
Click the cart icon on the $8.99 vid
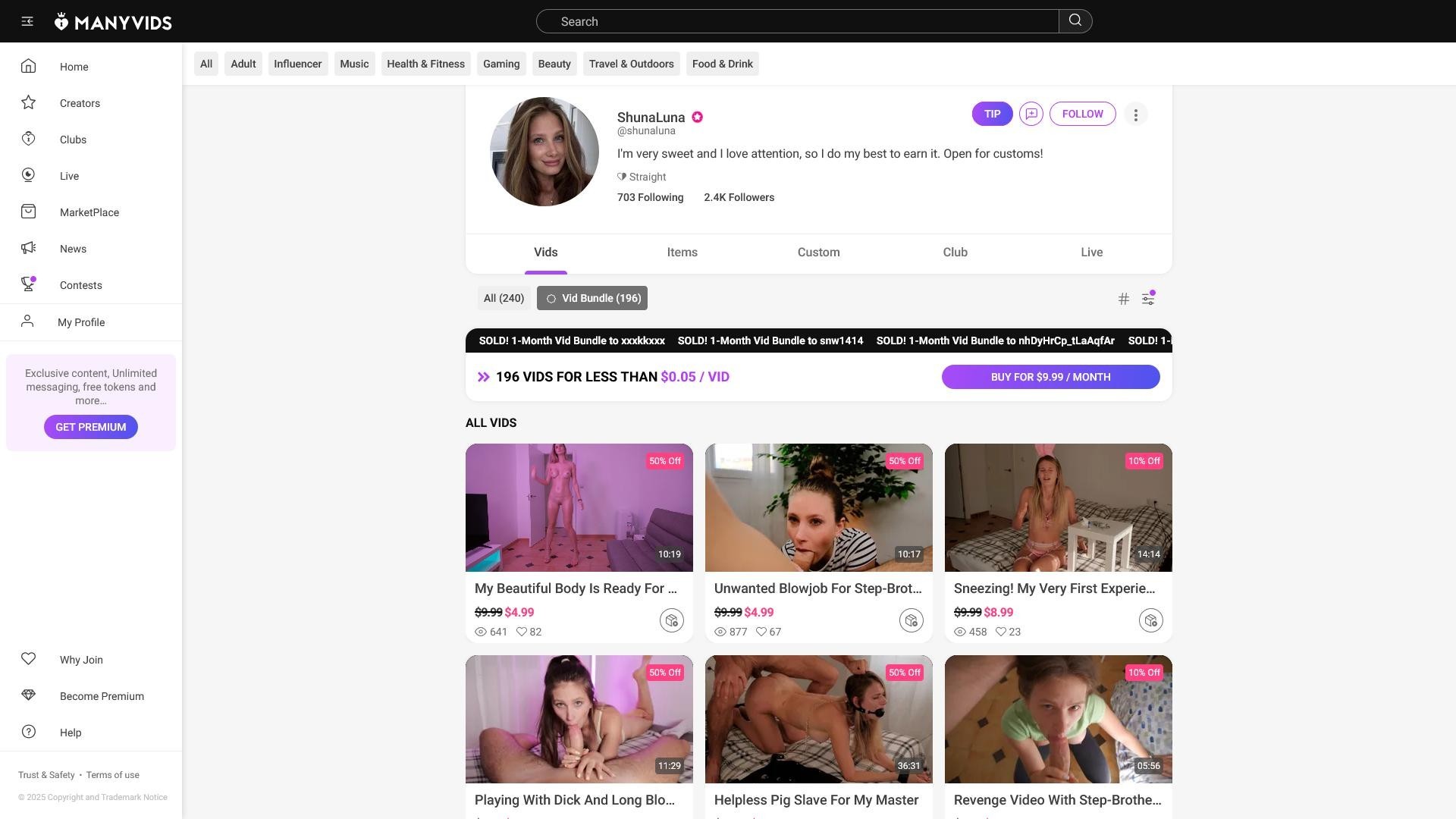point(1150,620)
